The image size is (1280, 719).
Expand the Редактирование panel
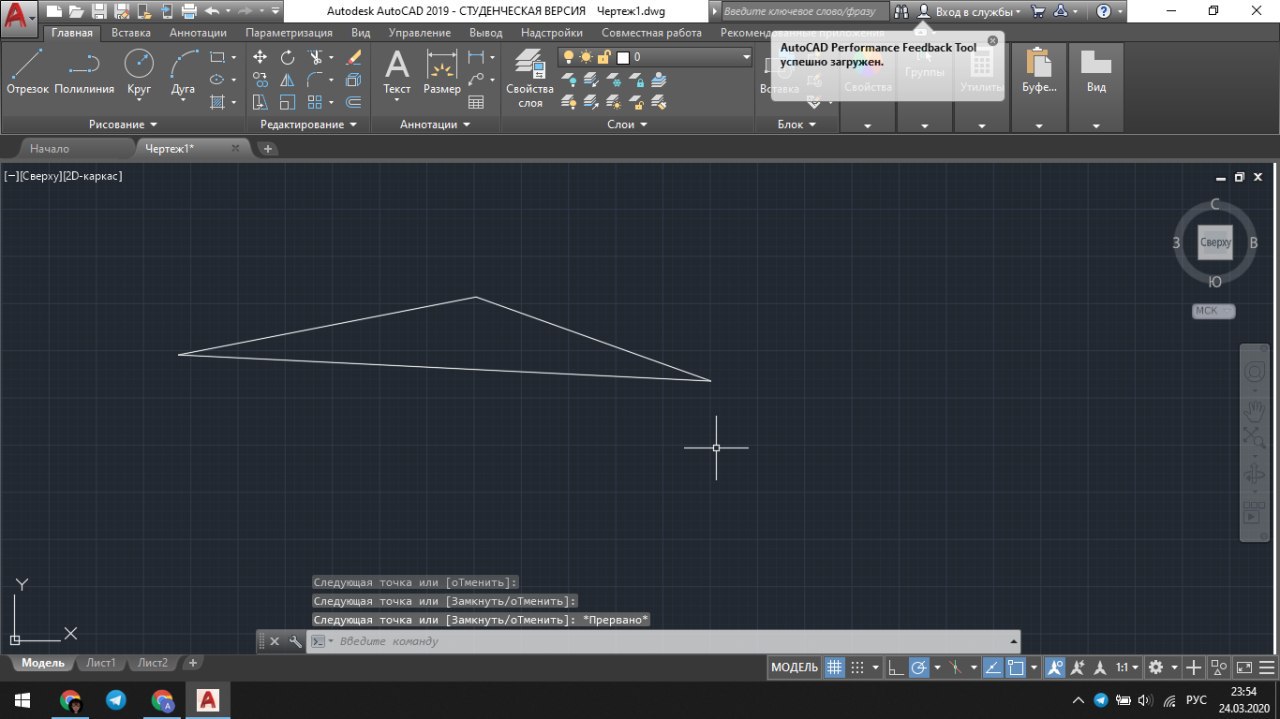308,125
